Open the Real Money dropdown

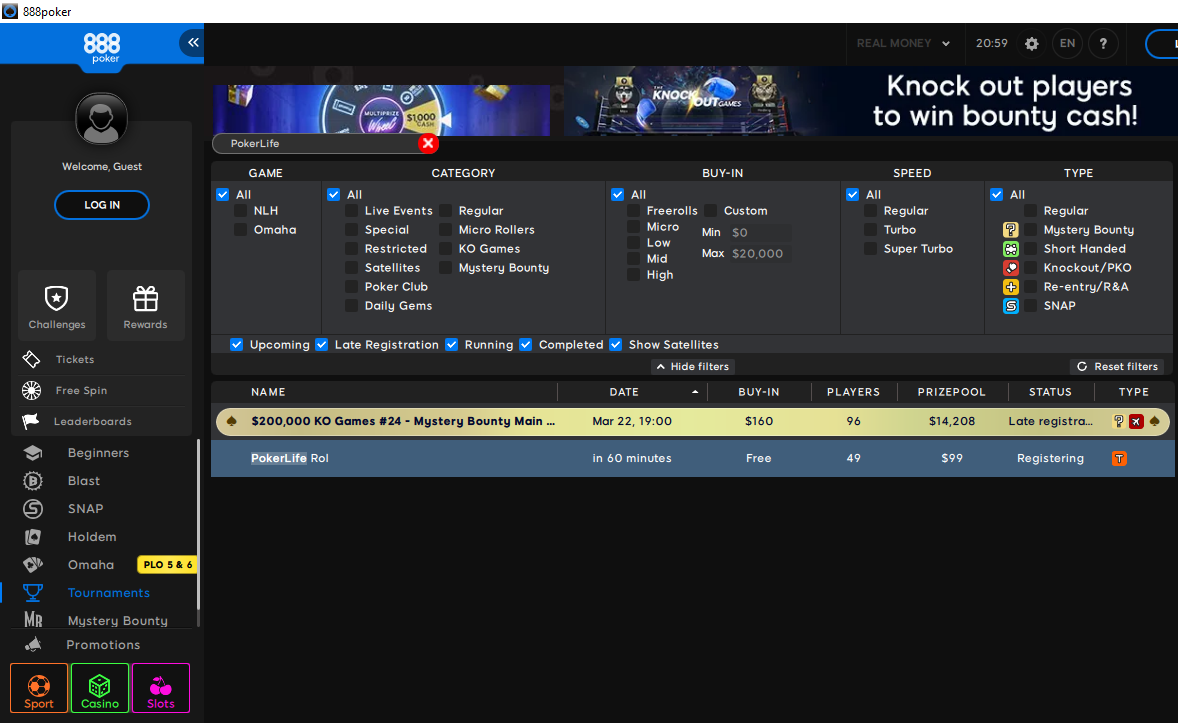click(x=907, y=44)
